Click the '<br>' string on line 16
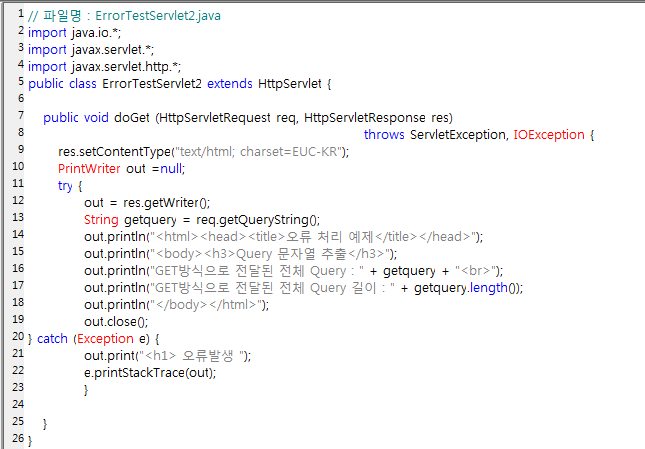The image size is (645, 449). pos(476,271)
